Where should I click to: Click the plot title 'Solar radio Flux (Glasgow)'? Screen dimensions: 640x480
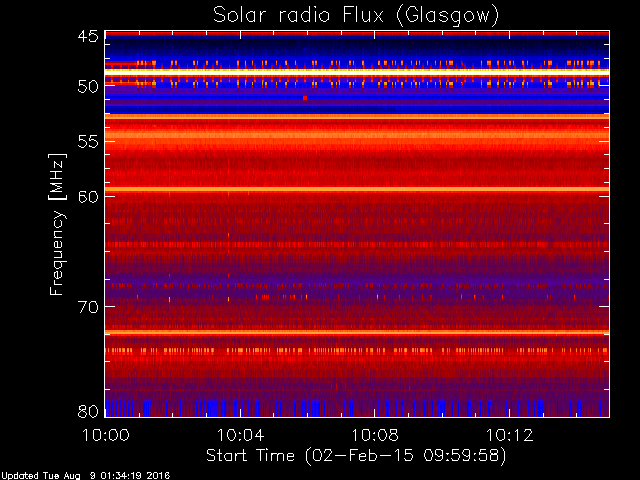click(x=356, y=16)
